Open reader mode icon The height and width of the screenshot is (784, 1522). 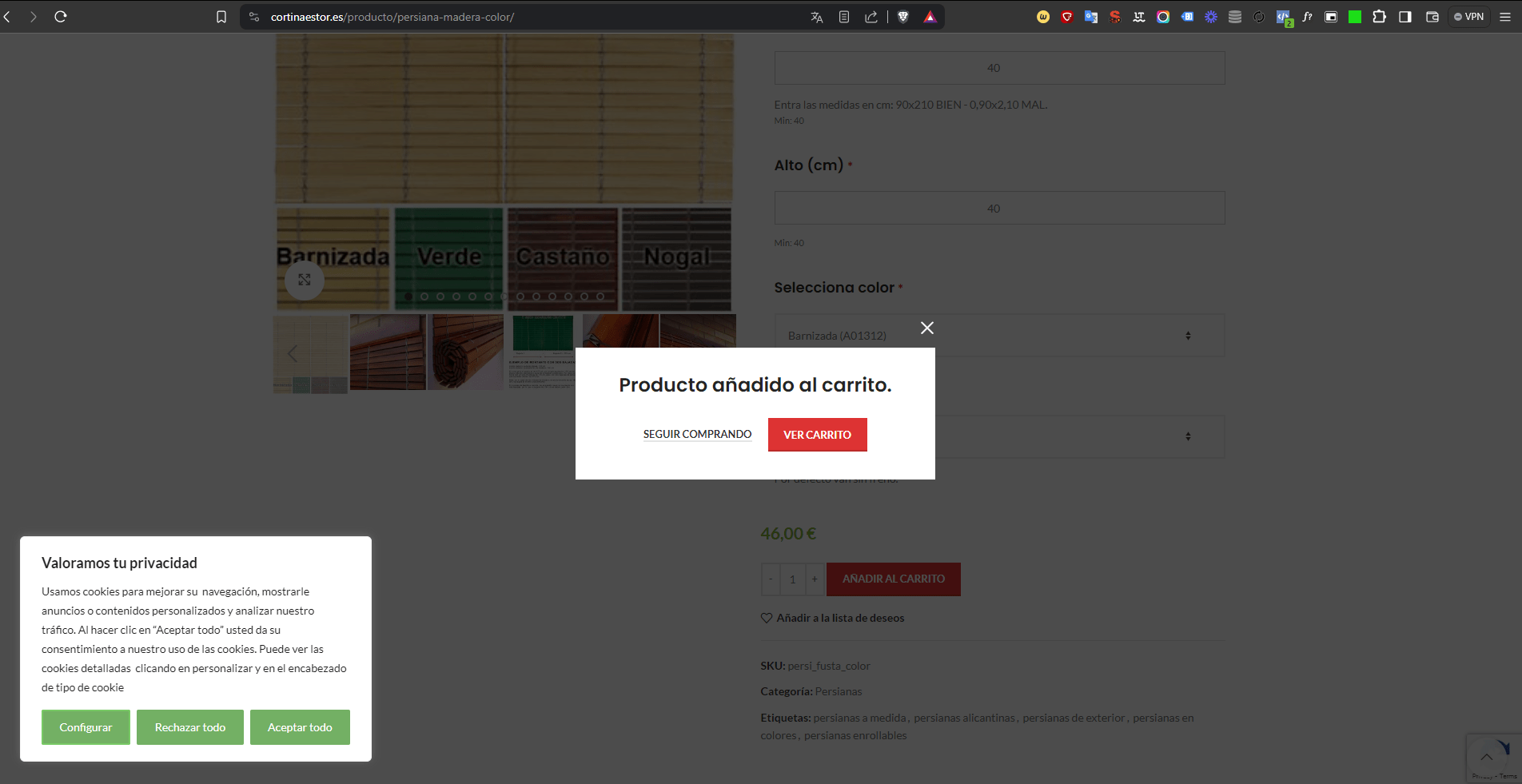pos(844,17)
